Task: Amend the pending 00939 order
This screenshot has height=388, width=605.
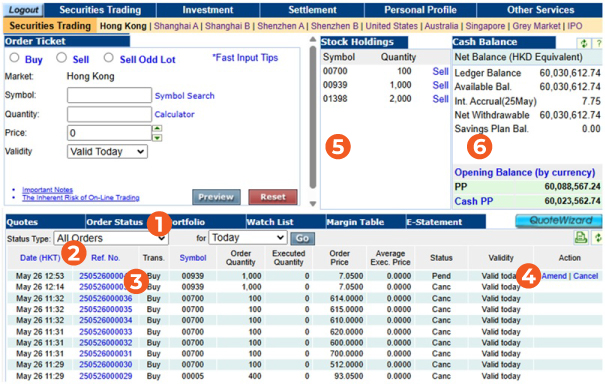Action: tap(554, 276)
